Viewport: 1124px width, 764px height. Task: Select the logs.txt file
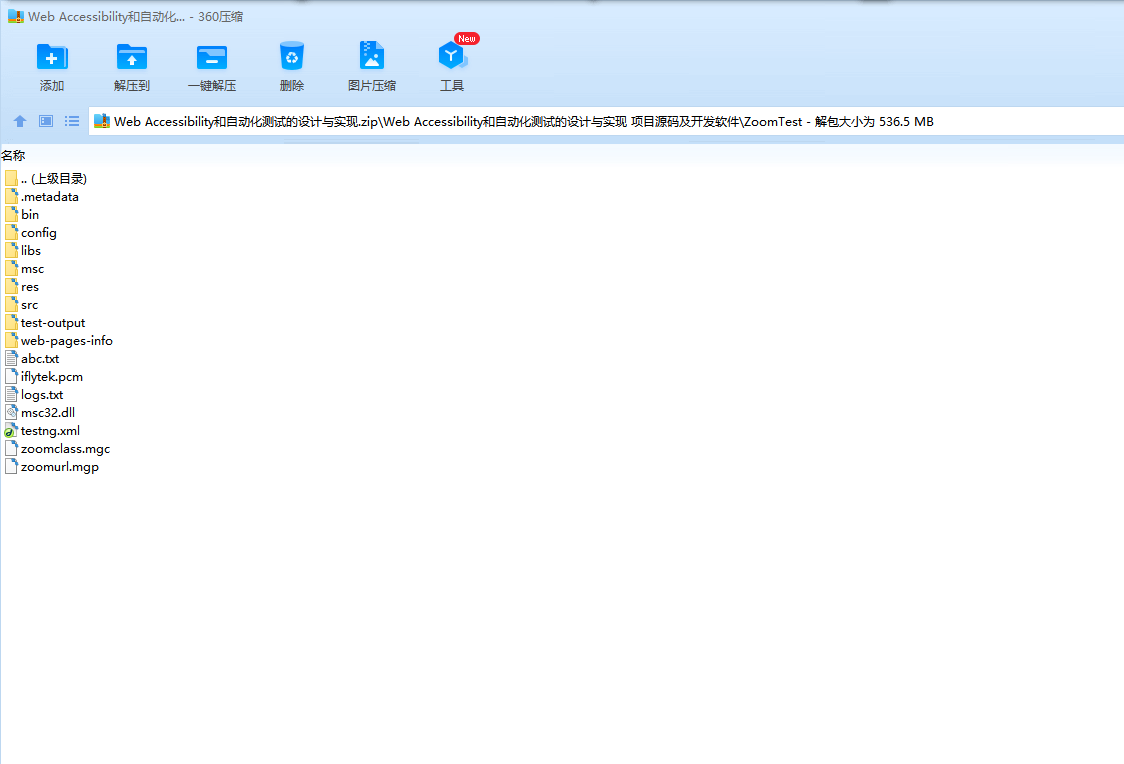coord(34,394)
